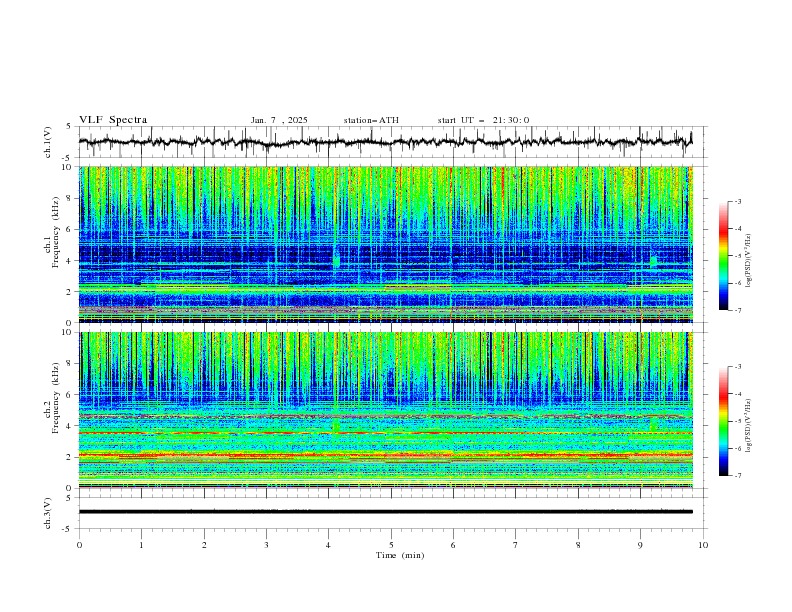The height and width of the screenshot is (612, 792).
Task: Click the ch.3 voltage trace band
Action: 386,512
